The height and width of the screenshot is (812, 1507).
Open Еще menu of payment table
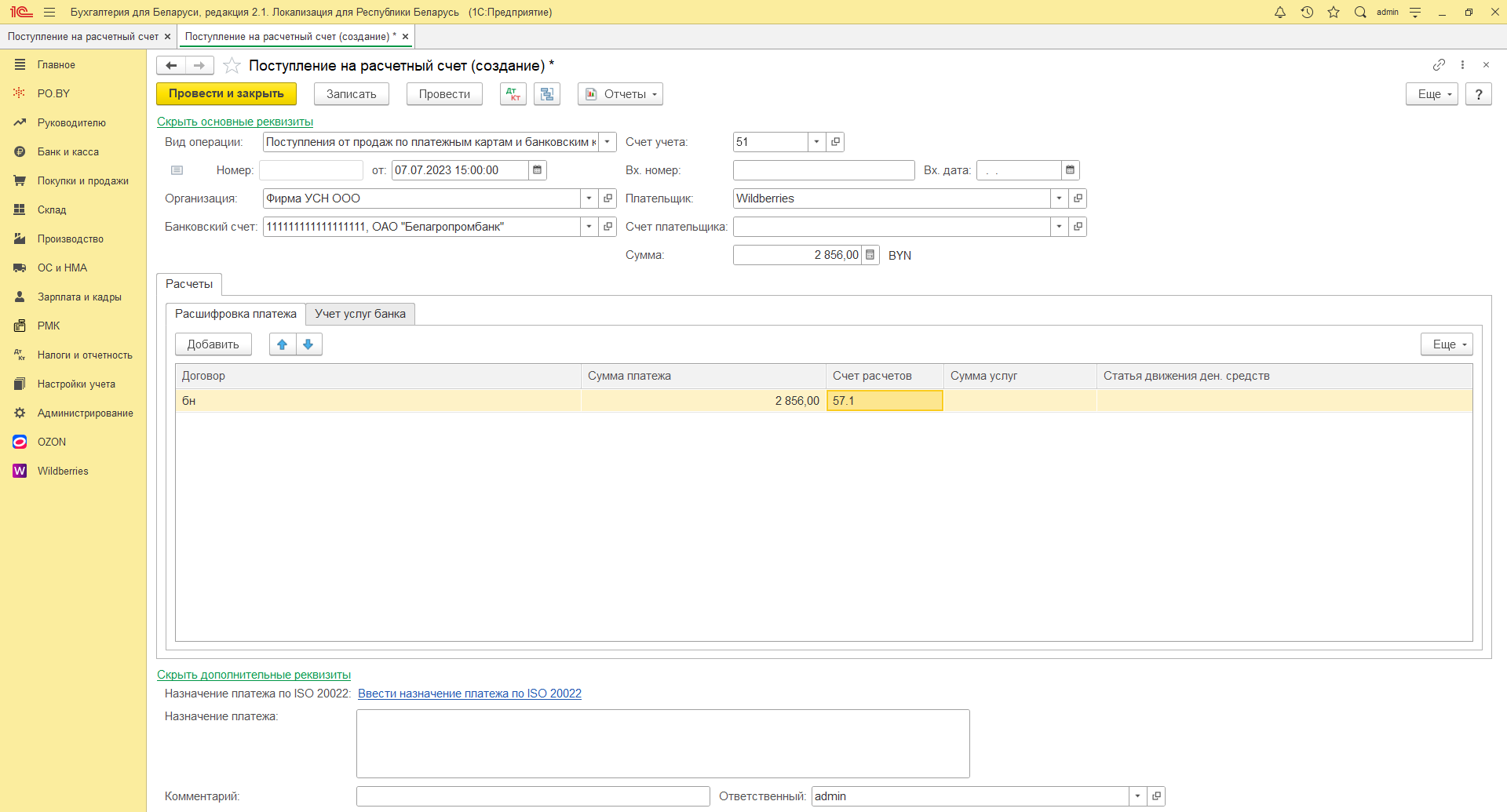1447,344
